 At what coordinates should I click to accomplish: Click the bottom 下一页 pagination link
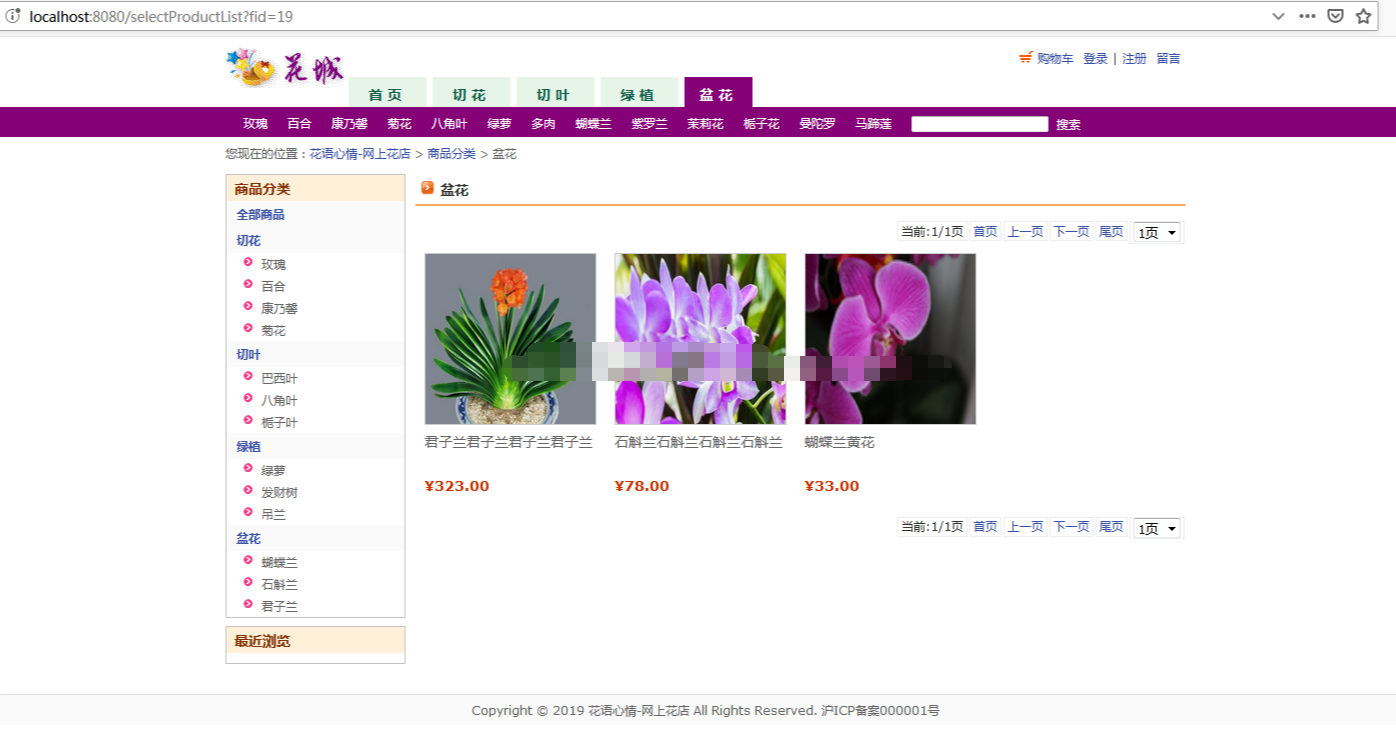(x=1071, y=527)
